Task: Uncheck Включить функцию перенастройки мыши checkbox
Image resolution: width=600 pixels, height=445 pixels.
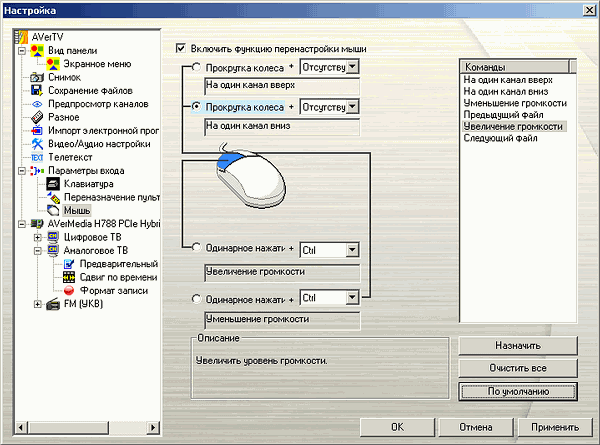Action: click(181, 48)
